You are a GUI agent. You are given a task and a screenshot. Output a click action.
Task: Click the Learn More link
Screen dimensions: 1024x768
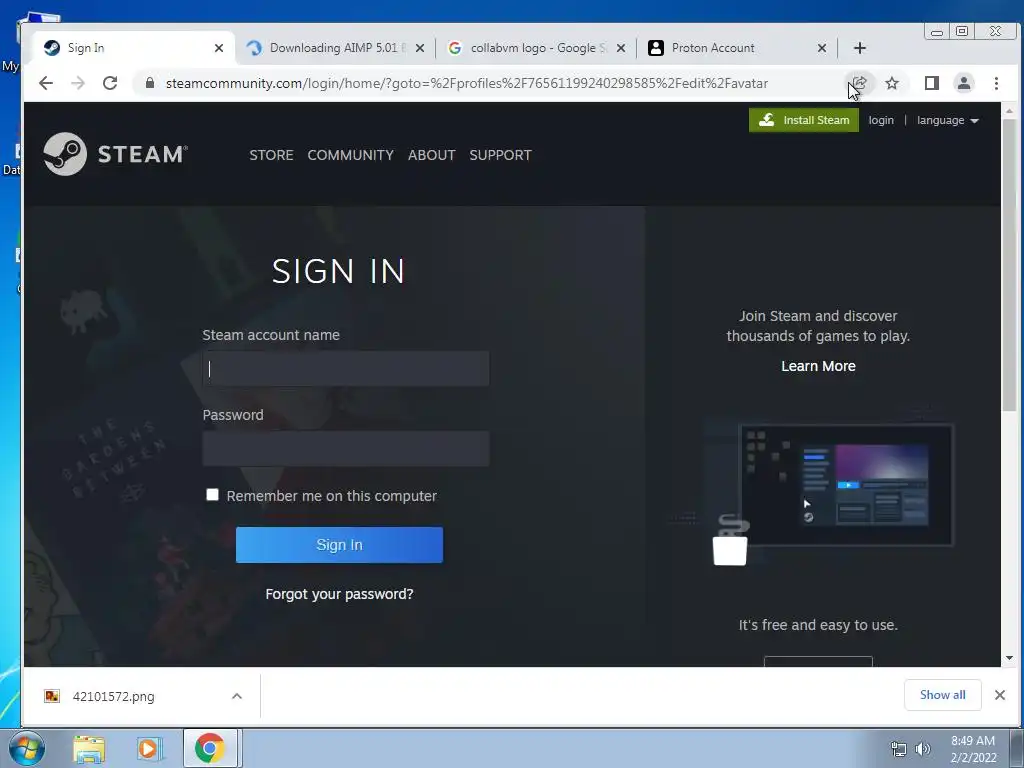tap(818, 366)
